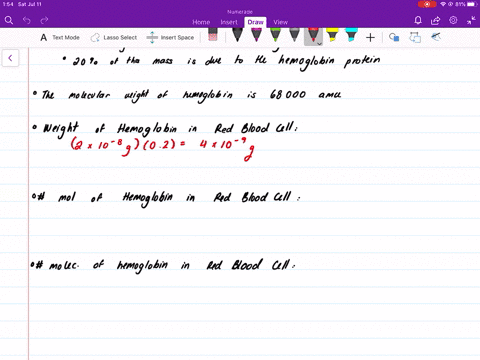
Task: Select the yellow highlighter
Action: [x=332, y=35]
